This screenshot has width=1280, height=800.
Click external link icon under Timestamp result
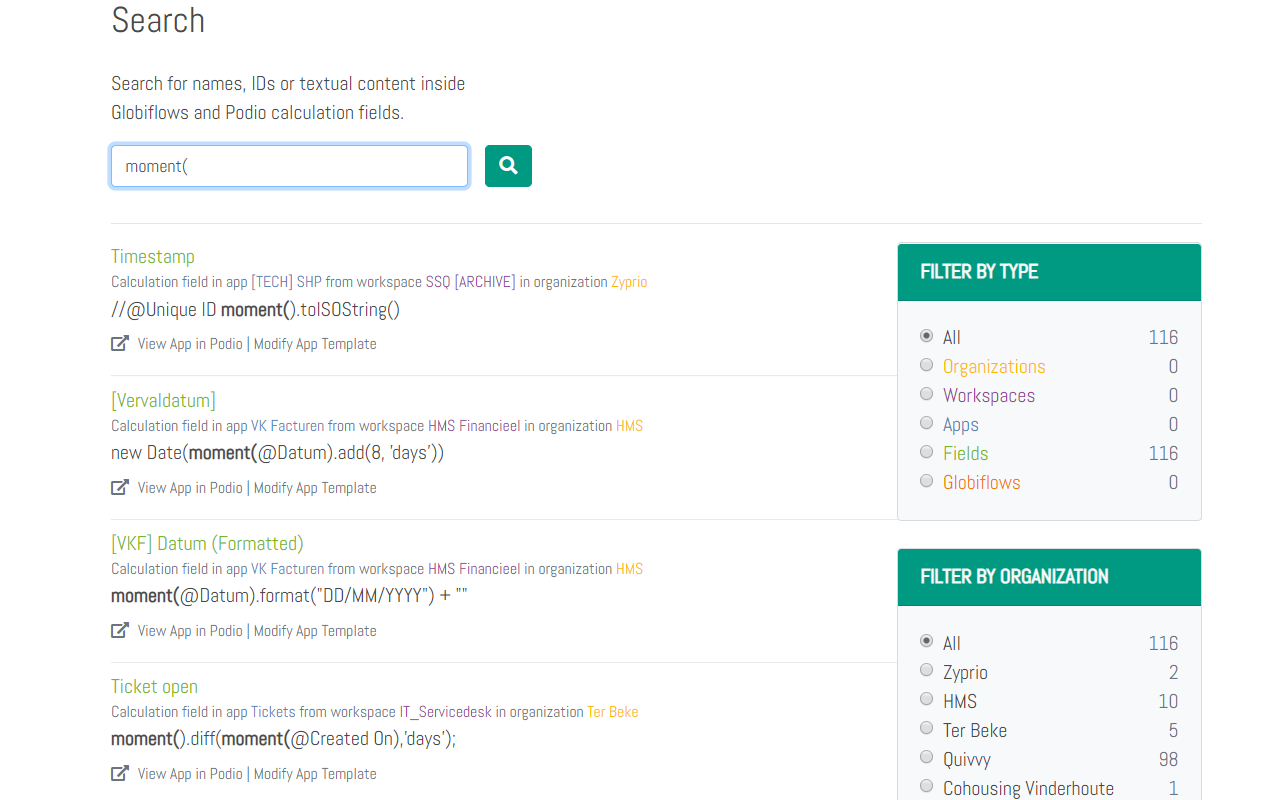pos(120,344)
